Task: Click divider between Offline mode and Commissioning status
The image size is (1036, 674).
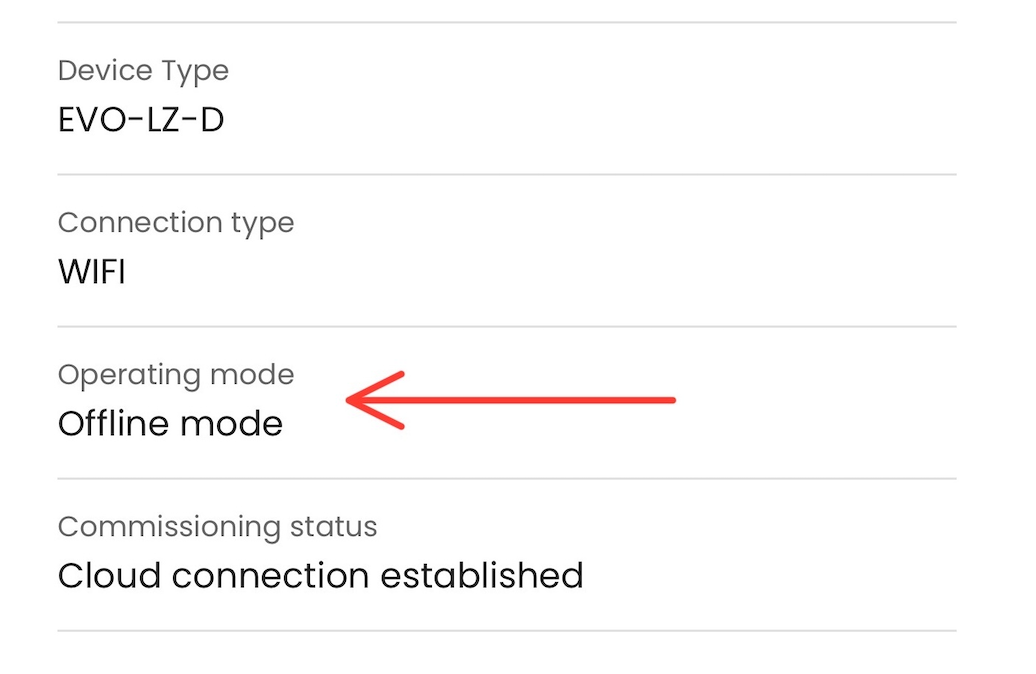Action: 506,479
